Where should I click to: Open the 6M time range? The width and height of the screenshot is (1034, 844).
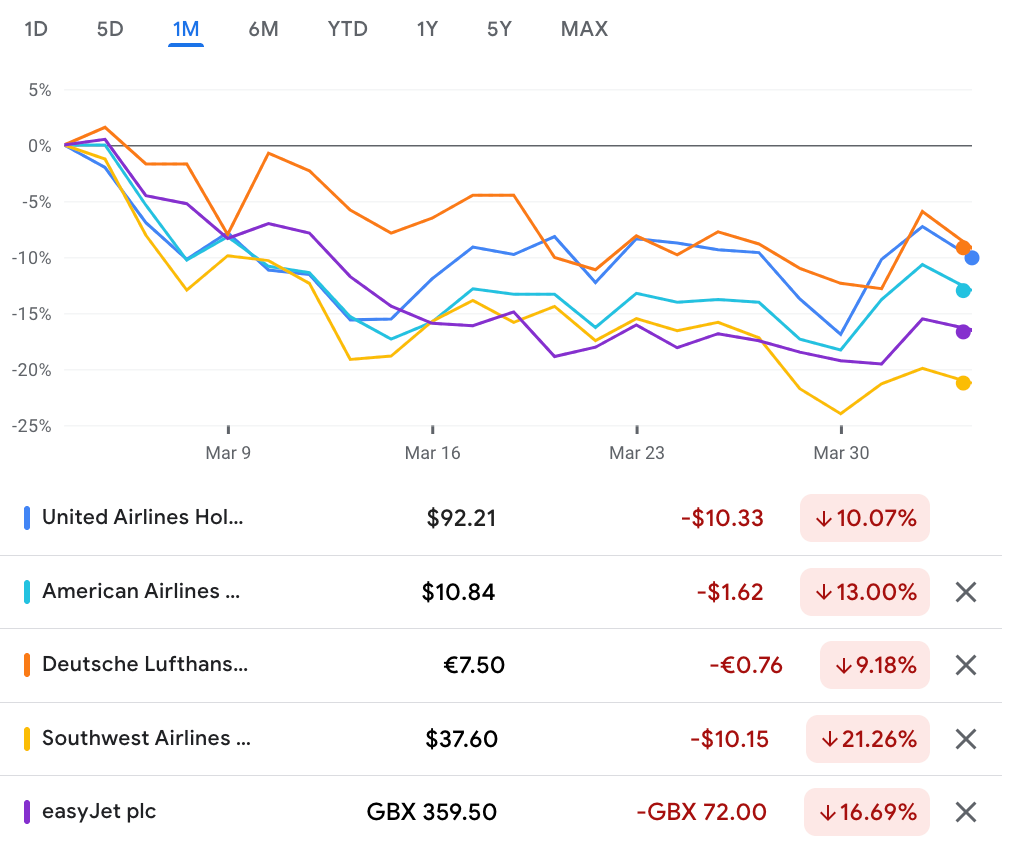click(x=263, y=29)
